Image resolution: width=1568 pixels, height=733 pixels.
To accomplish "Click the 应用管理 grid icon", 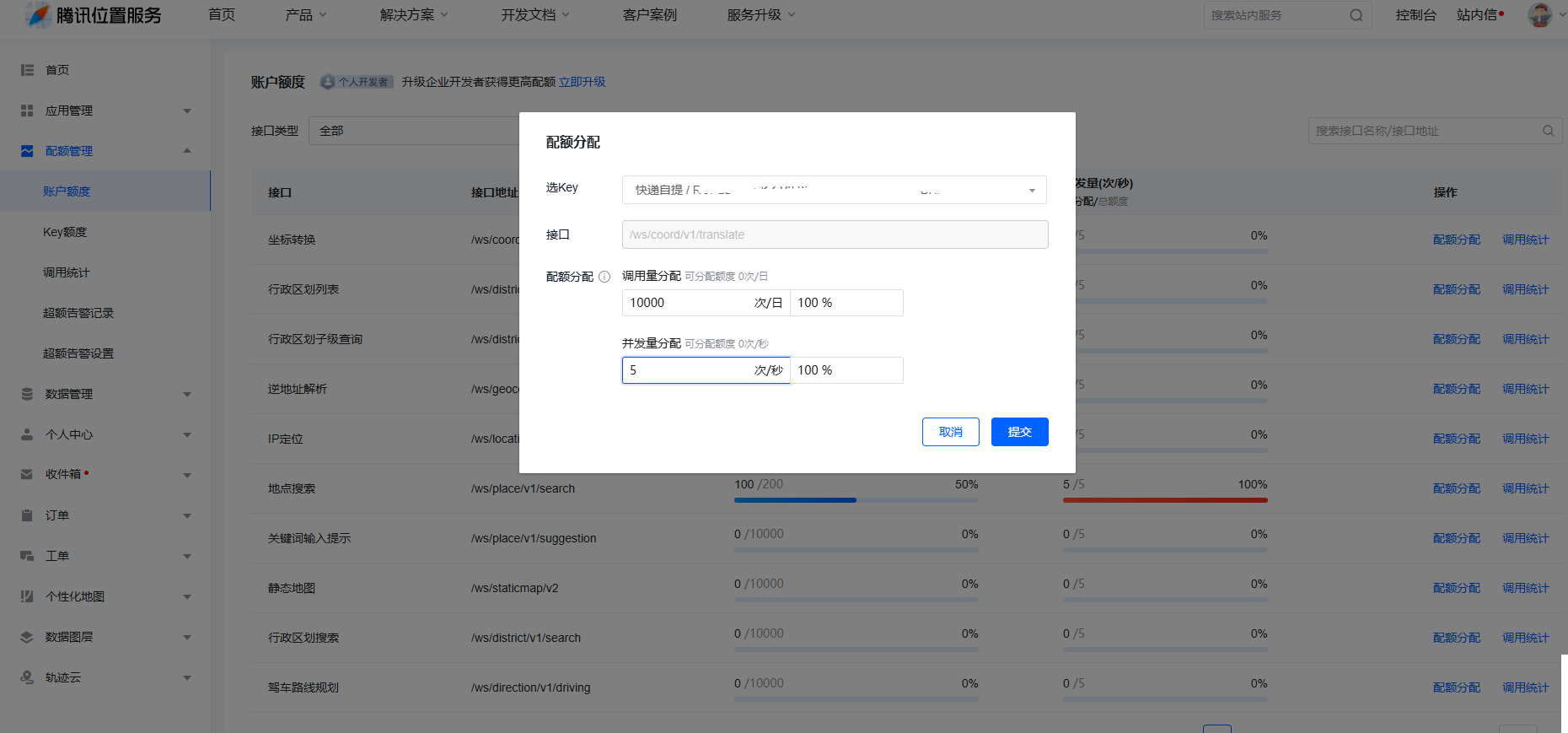I will [x=27, y=110].
